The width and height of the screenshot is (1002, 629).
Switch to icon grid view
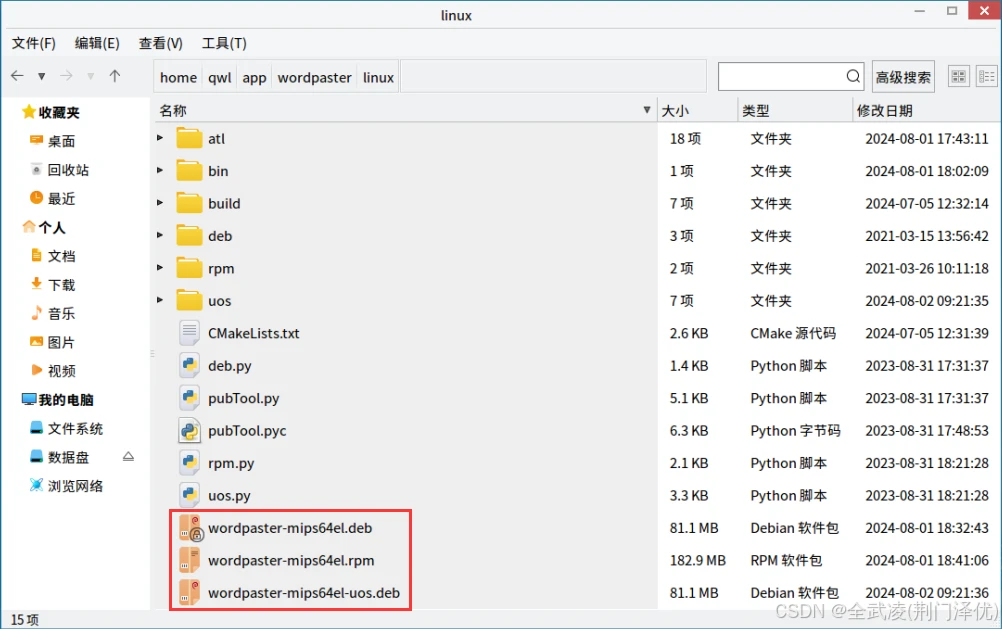click(x=959, y=77)
